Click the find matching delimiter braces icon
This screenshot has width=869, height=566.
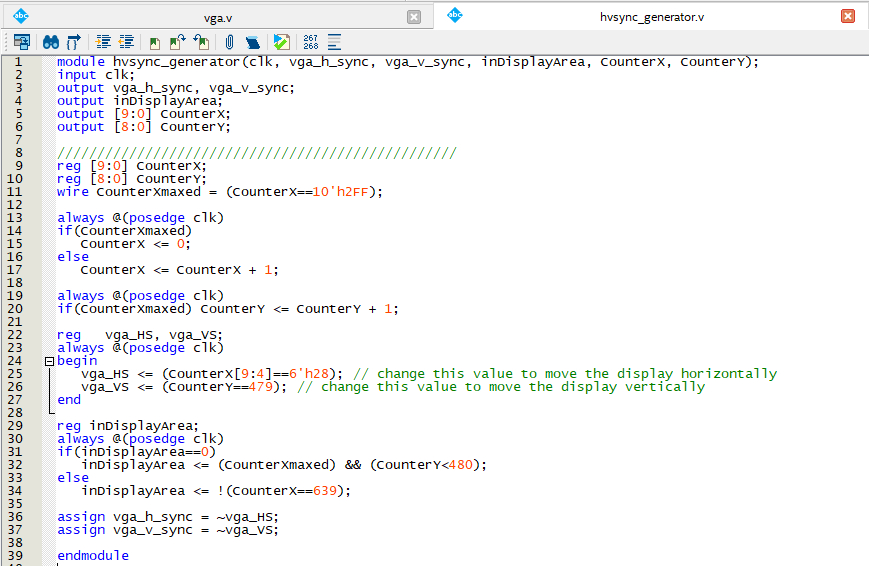pyautogui.click(x=73, y=42)
